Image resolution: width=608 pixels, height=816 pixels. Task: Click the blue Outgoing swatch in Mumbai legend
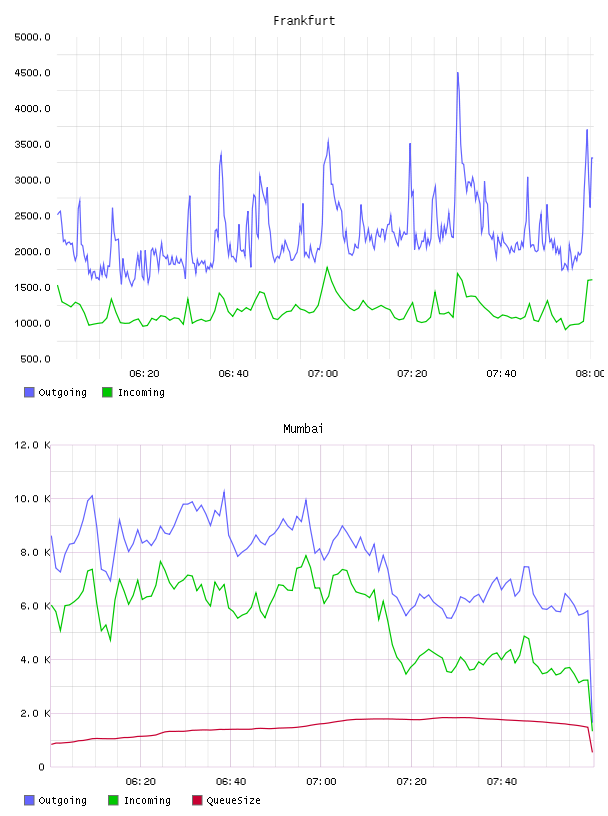coord(29,800)
